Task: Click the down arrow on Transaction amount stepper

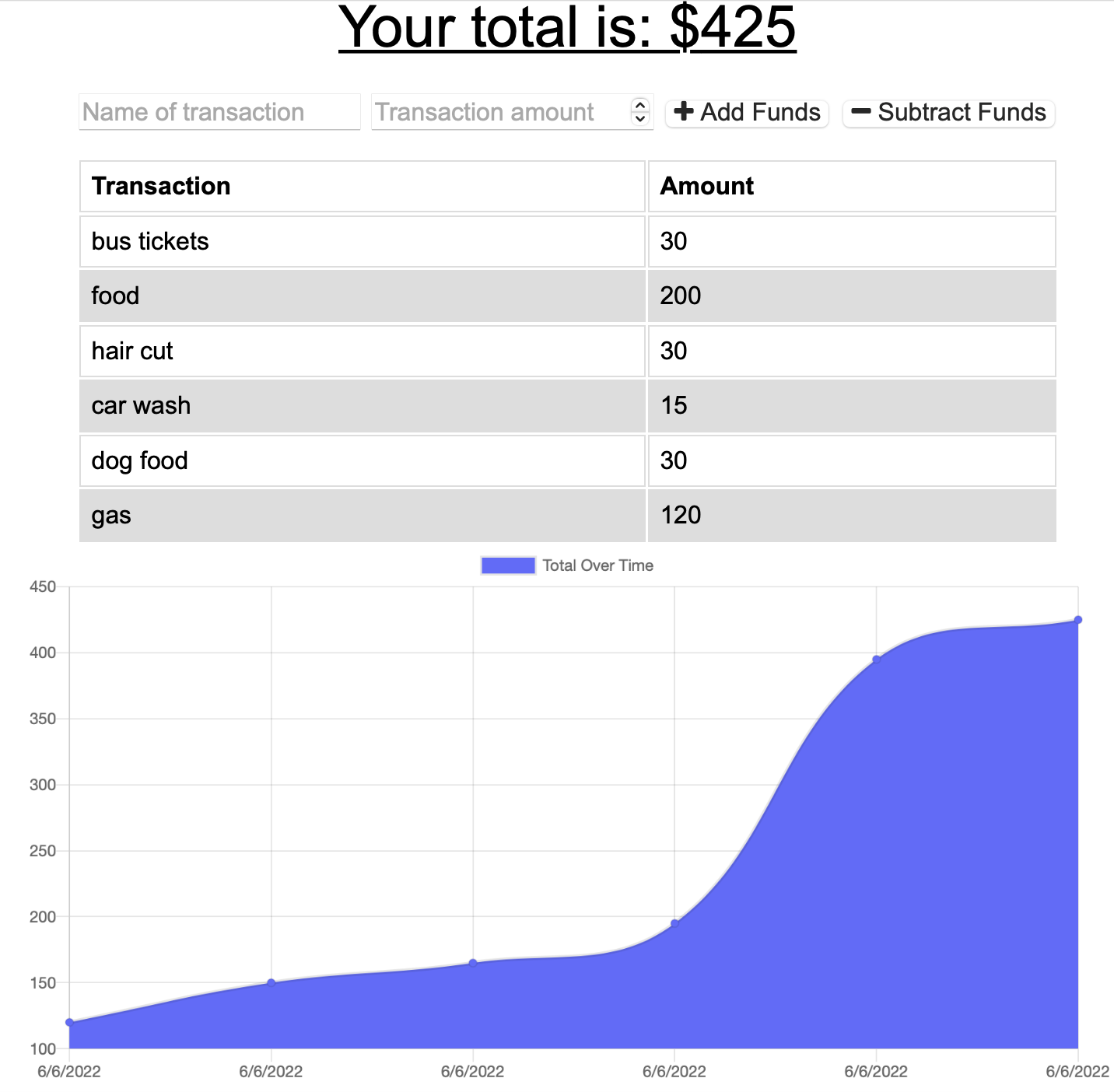Action: point(639,118)
